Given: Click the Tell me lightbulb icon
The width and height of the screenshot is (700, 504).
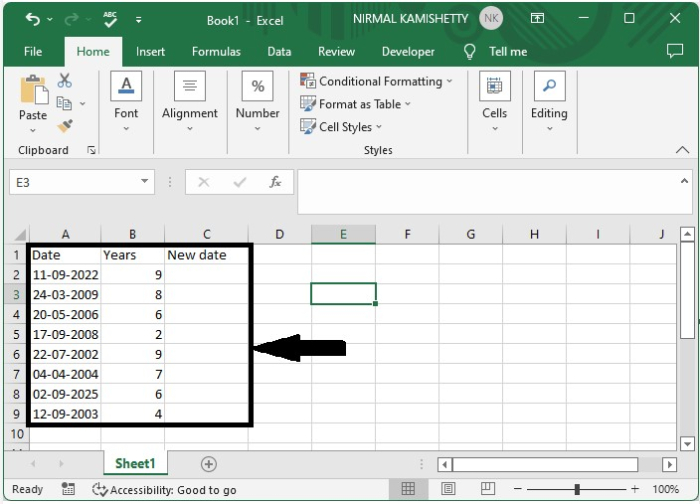Looking at the screenshot, I should [469, 51].
